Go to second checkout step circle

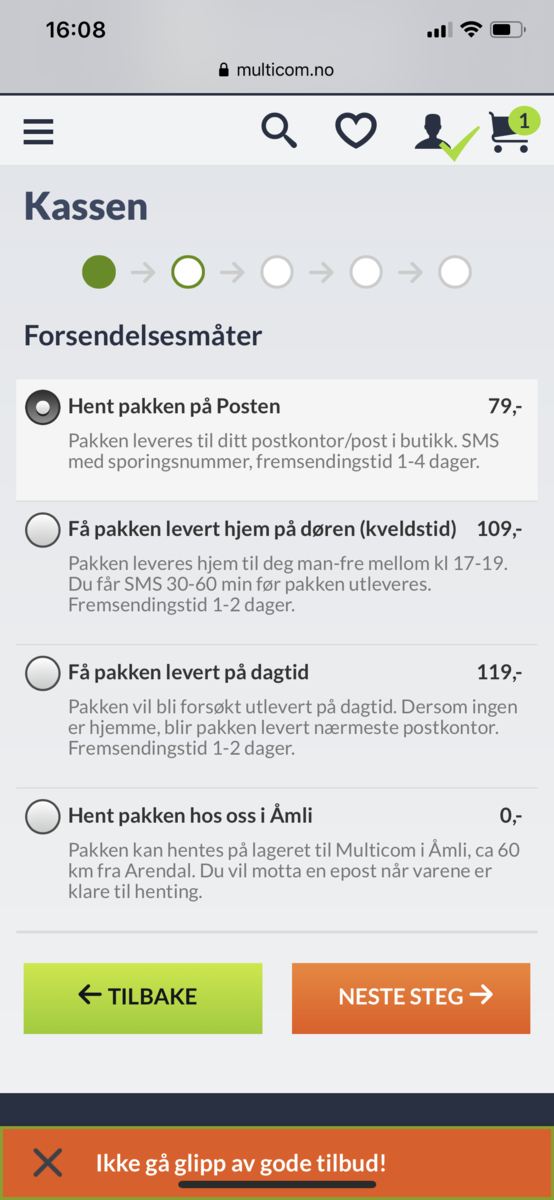(188, 271)
